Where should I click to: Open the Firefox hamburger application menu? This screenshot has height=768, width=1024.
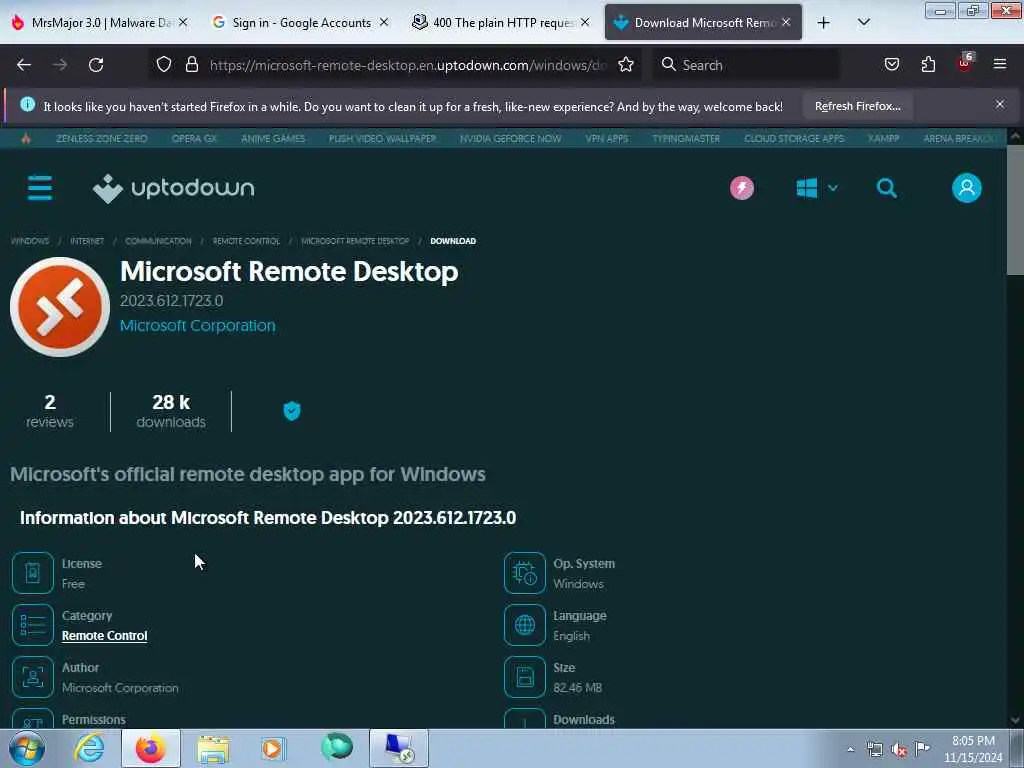point(1000,65)
